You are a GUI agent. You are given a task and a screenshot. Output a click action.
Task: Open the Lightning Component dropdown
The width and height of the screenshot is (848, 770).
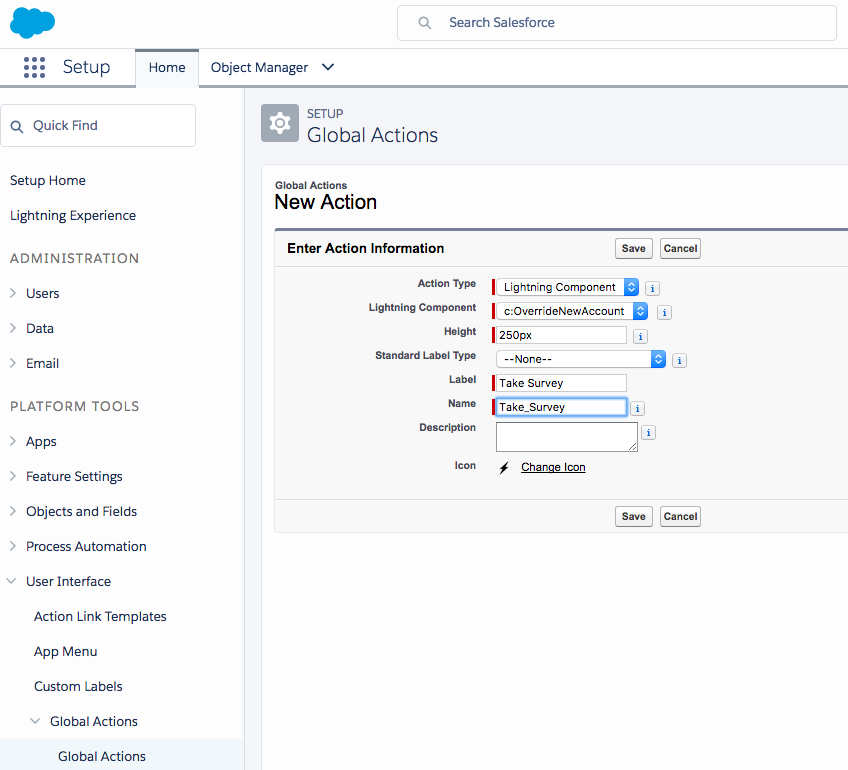(572, 311)
